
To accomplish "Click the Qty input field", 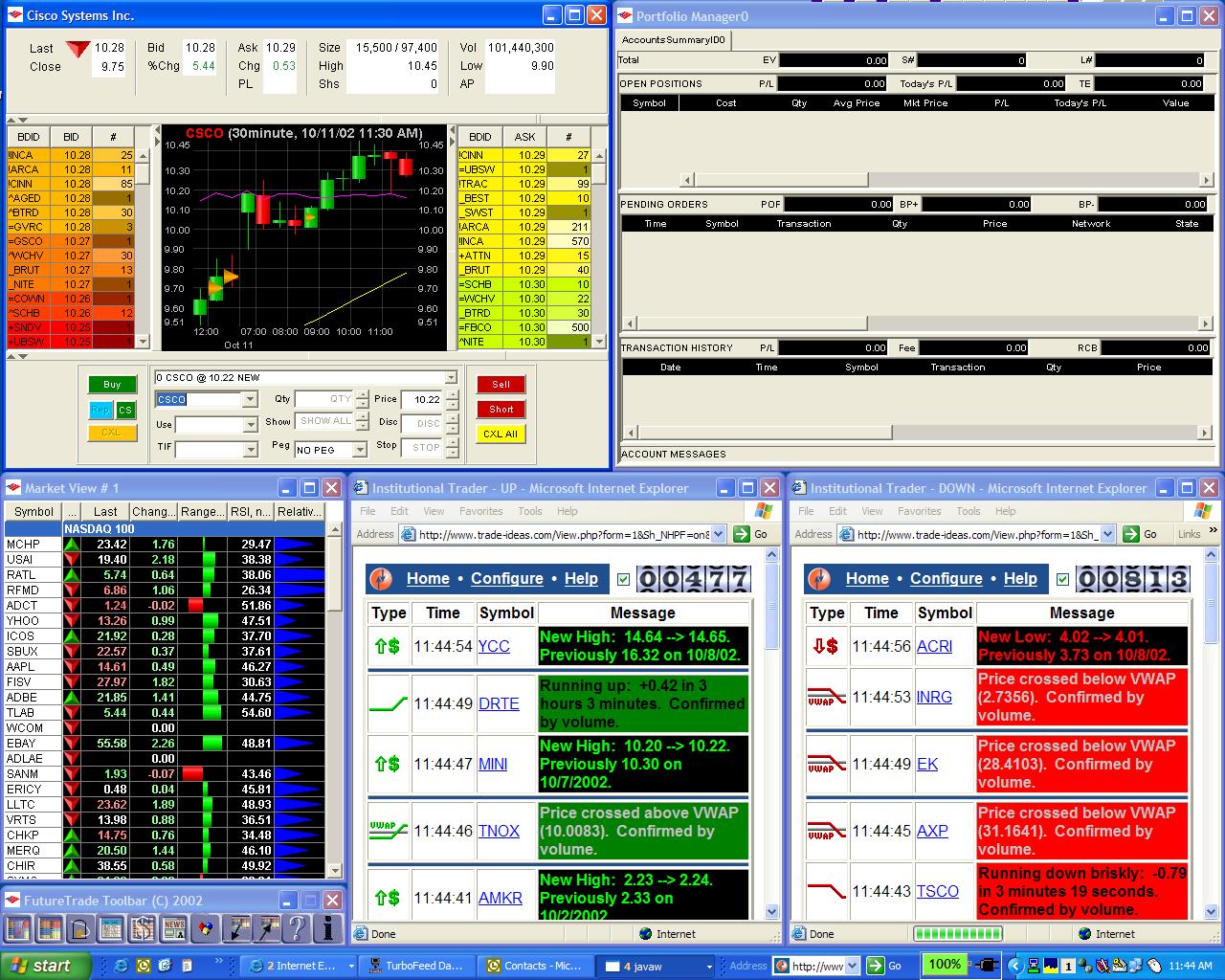I will coord(324,399).
